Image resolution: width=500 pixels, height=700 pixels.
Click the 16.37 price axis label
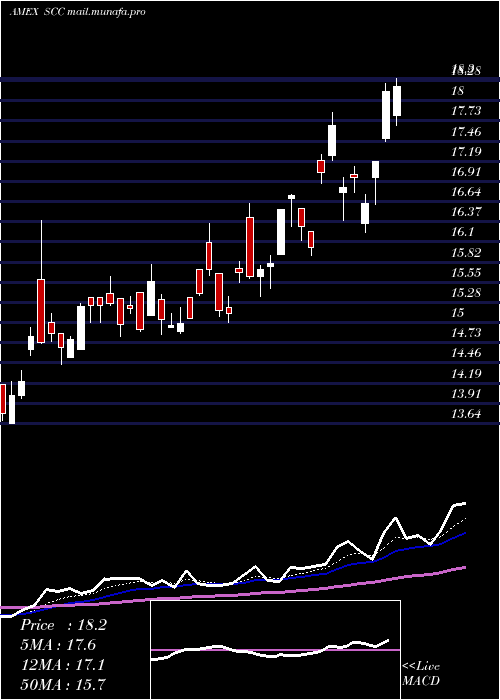tap(466, 212)
